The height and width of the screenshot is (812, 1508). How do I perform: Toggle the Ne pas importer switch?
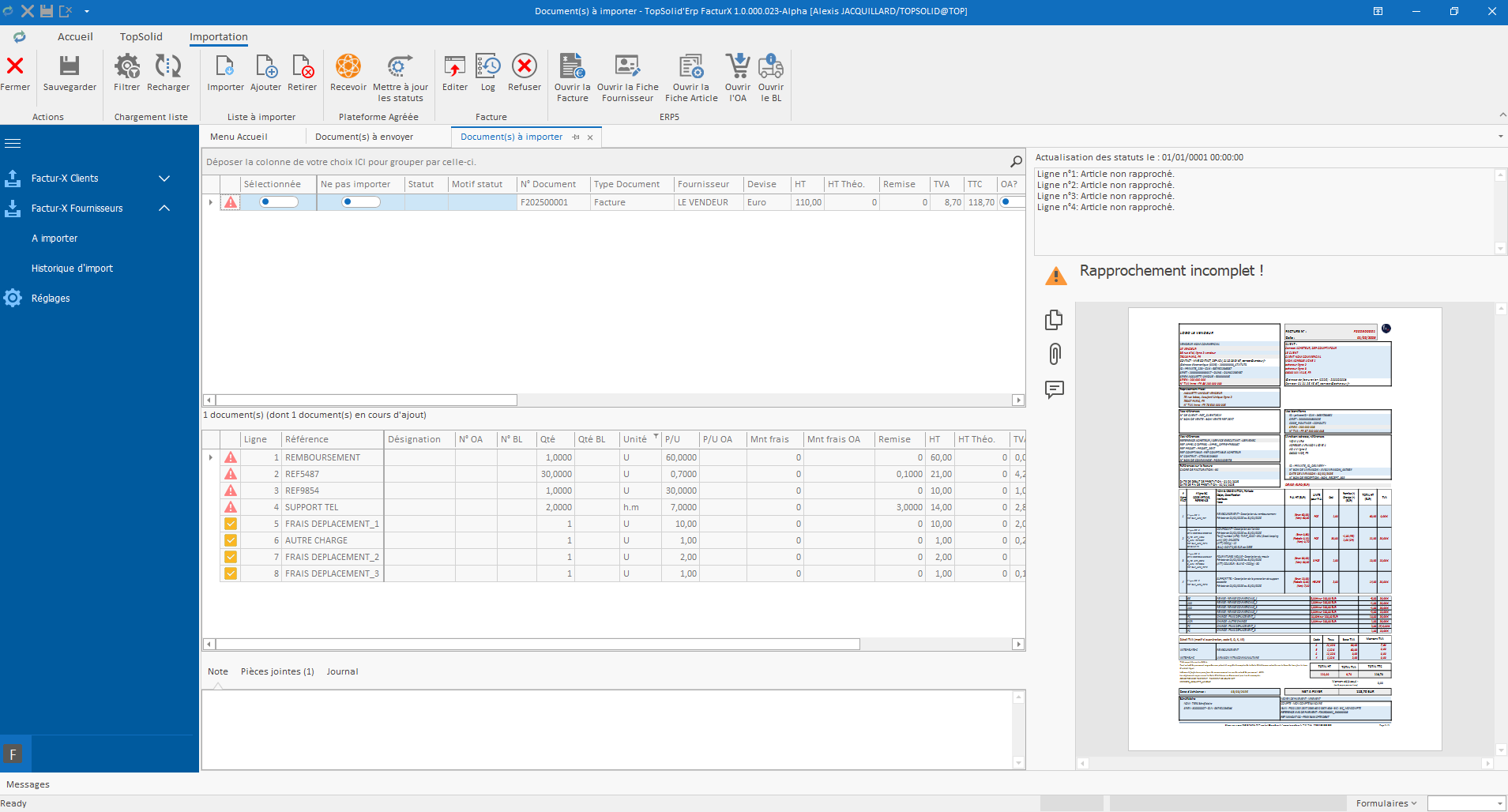(x=360, y=202)
